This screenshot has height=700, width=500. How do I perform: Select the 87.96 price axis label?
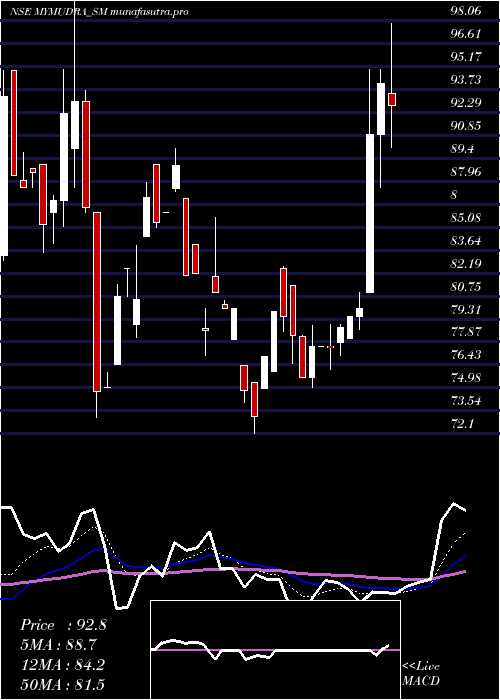coord(466,171)
